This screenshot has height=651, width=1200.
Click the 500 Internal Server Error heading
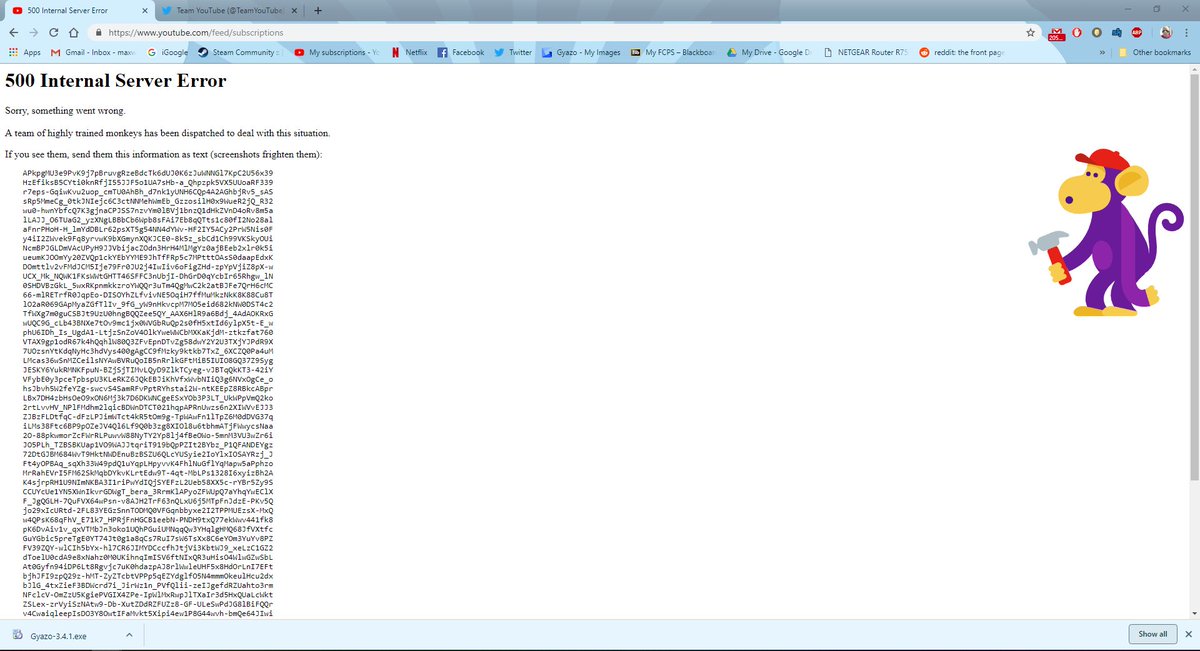pyautogui.click(x=116, y=81)
